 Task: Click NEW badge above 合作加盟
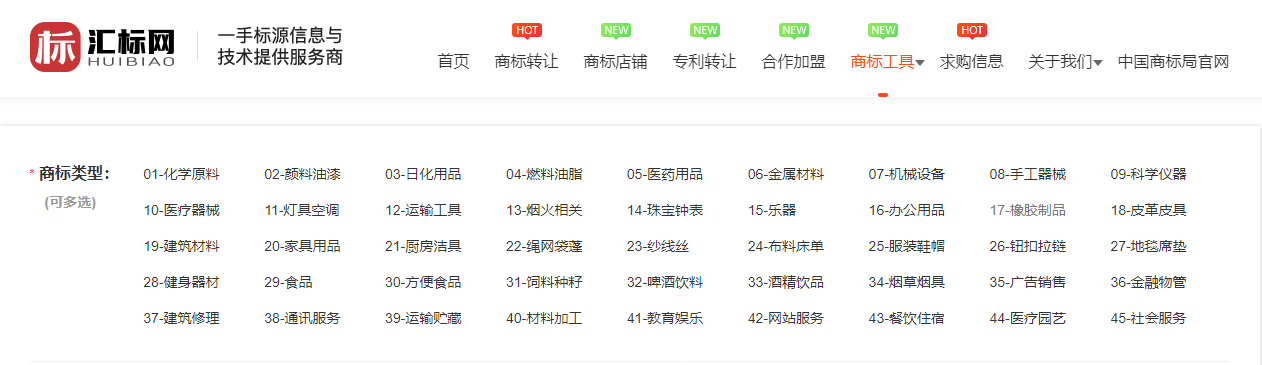794,30
